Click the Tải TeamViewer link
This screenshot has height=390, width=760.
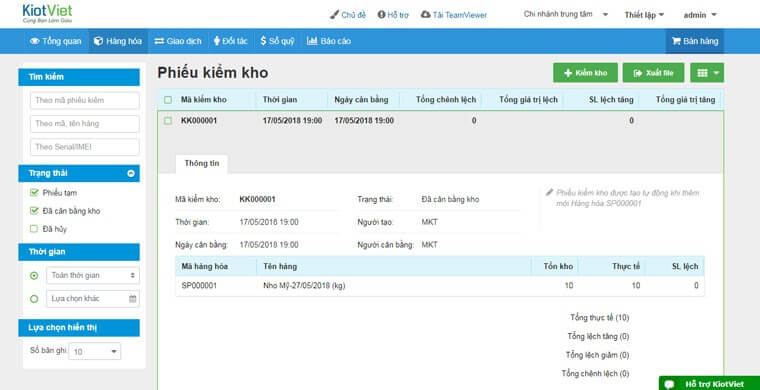pos(454,15)
